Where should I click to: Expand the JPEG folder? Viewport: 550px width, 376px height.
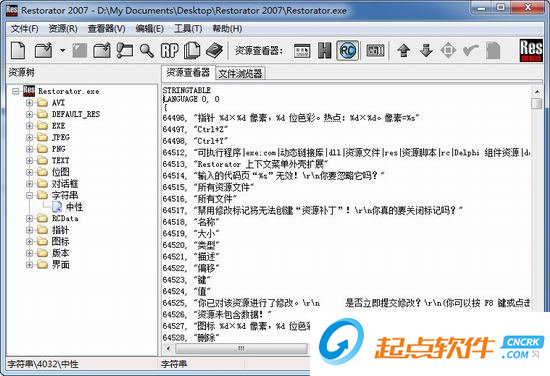(x=29, y=137)
